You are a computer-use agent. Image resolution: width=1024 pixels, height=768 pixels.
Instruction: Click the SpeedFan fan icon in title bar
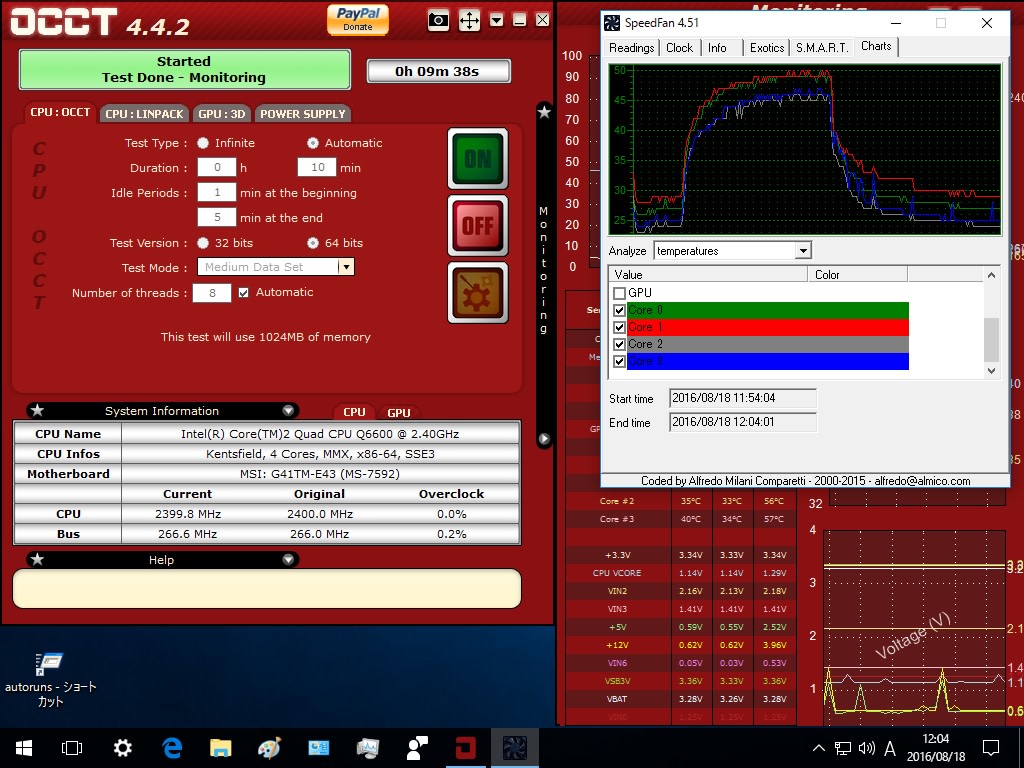point(612,23)
